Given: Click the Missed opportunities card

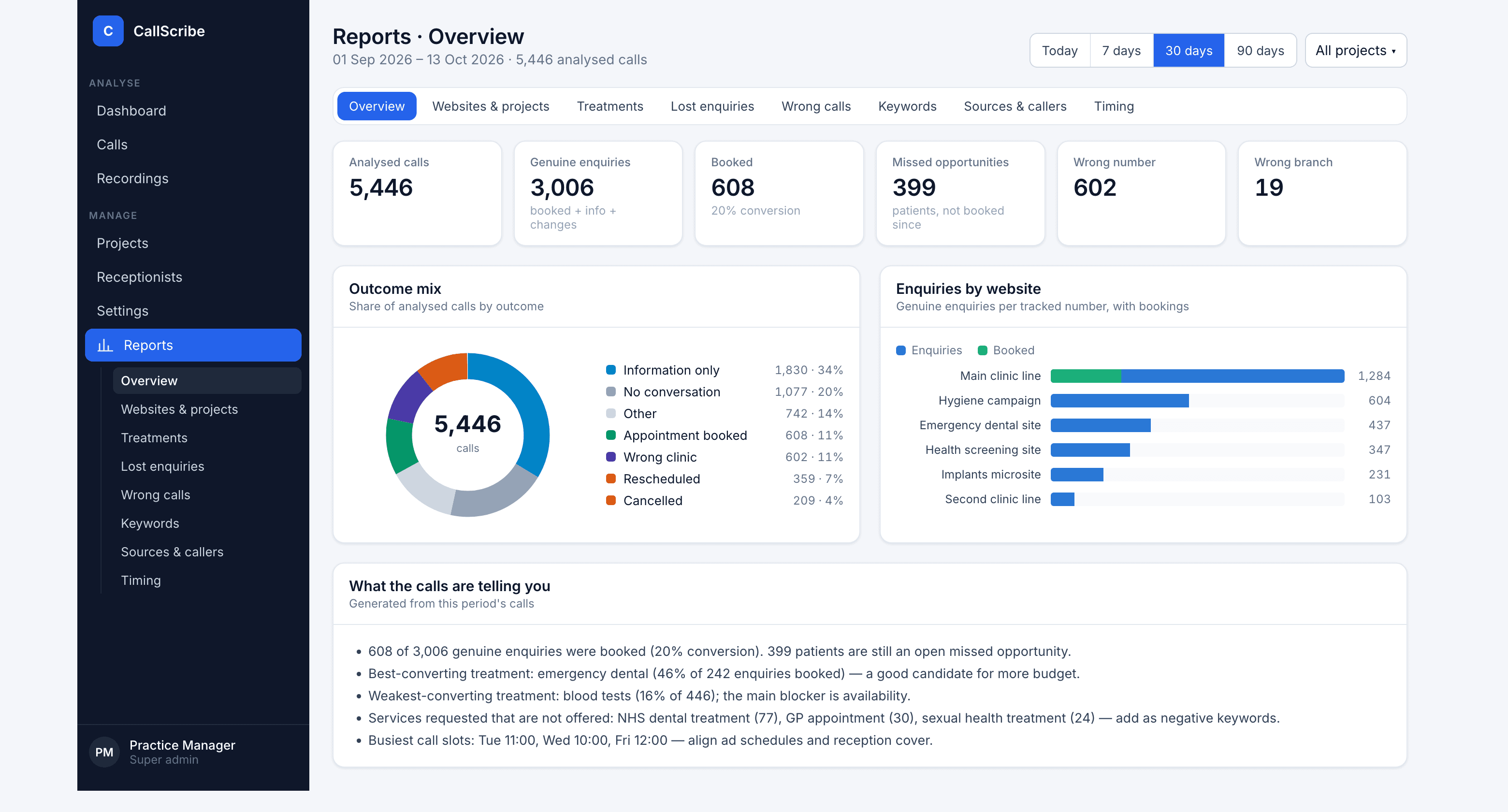Looking at the screenshot, I should (x=960, y=193).
